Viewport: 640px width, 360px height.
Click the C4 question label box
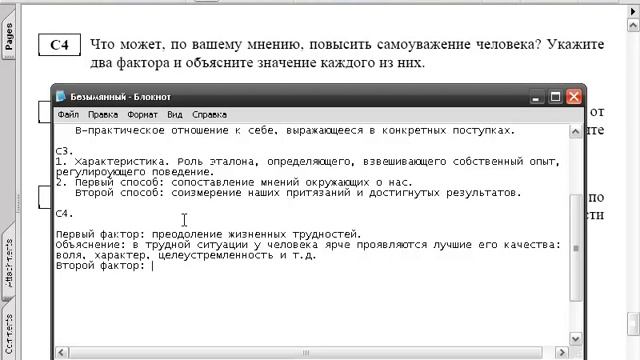click(60, 45)
